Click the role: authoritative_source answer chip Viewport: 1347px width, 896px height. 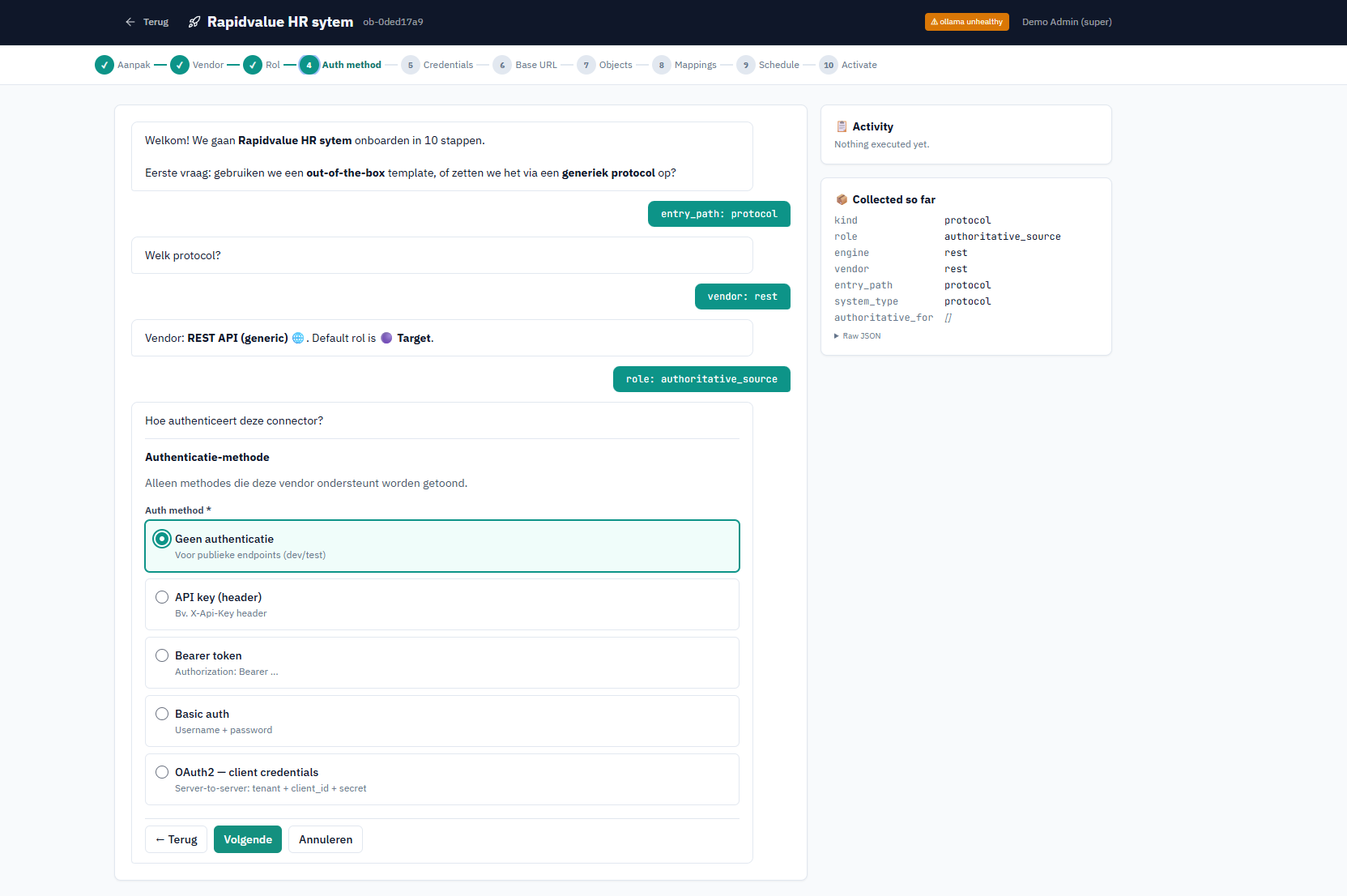tap(701, 379)
